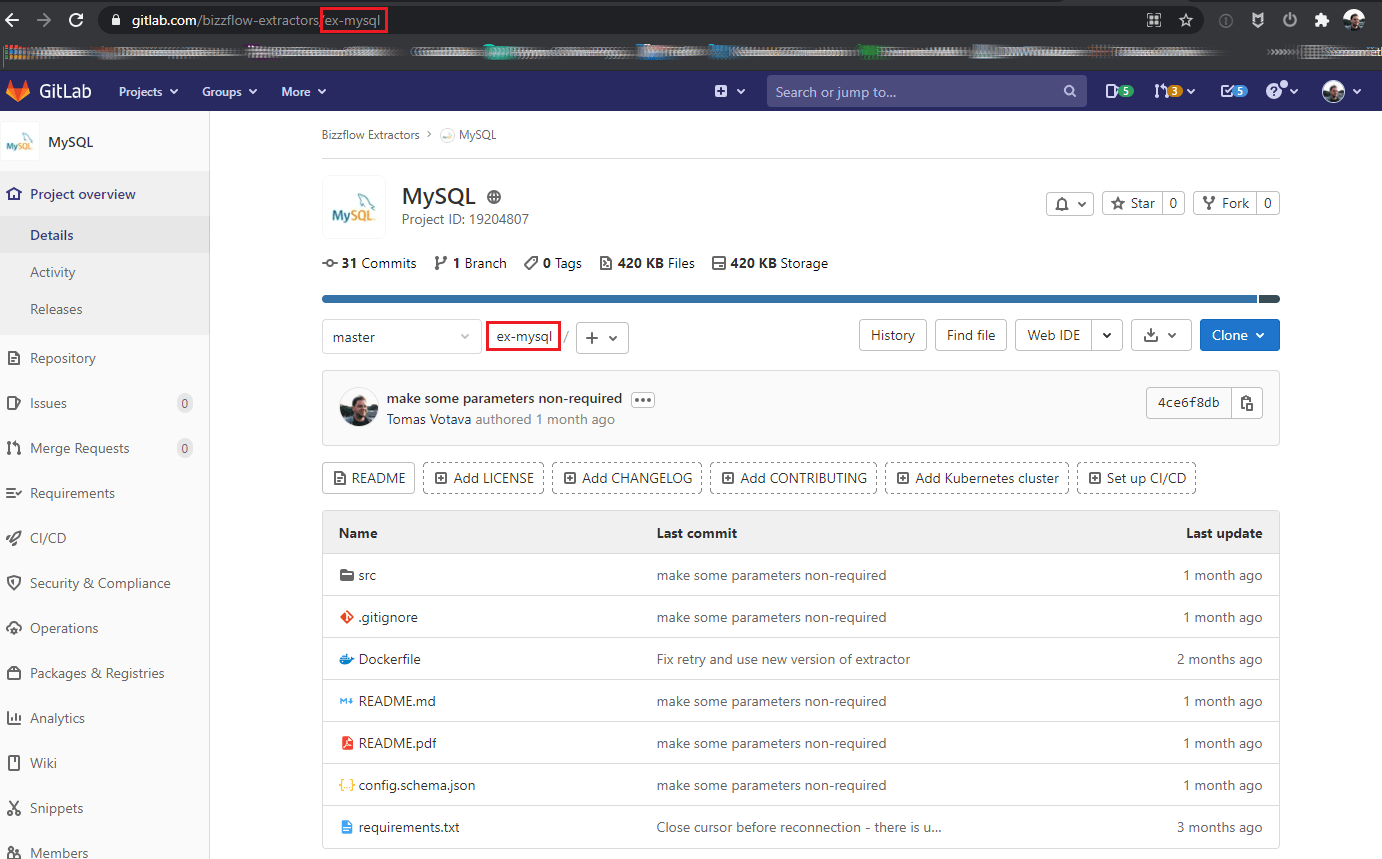Click the README button
Image resolution: width=1382 pixels, height=859 pixels.
coord(369,478)
